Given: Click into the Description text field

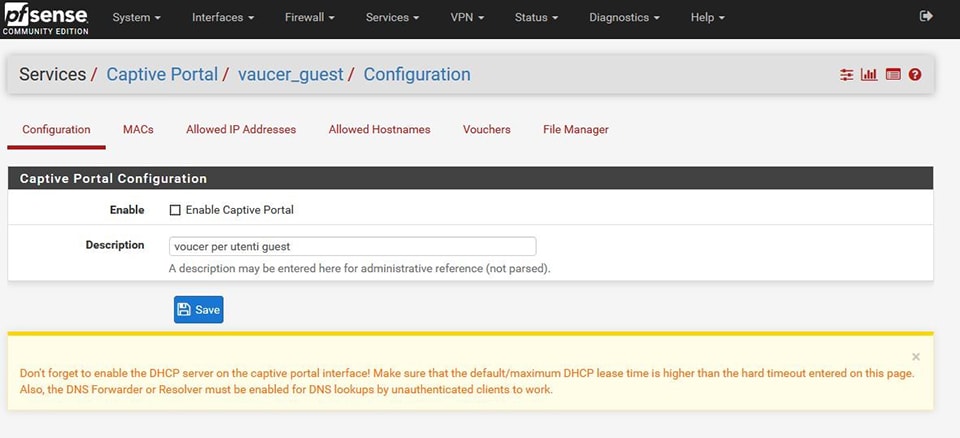Looking at the screenshot, I should click(x=352, y=246).
